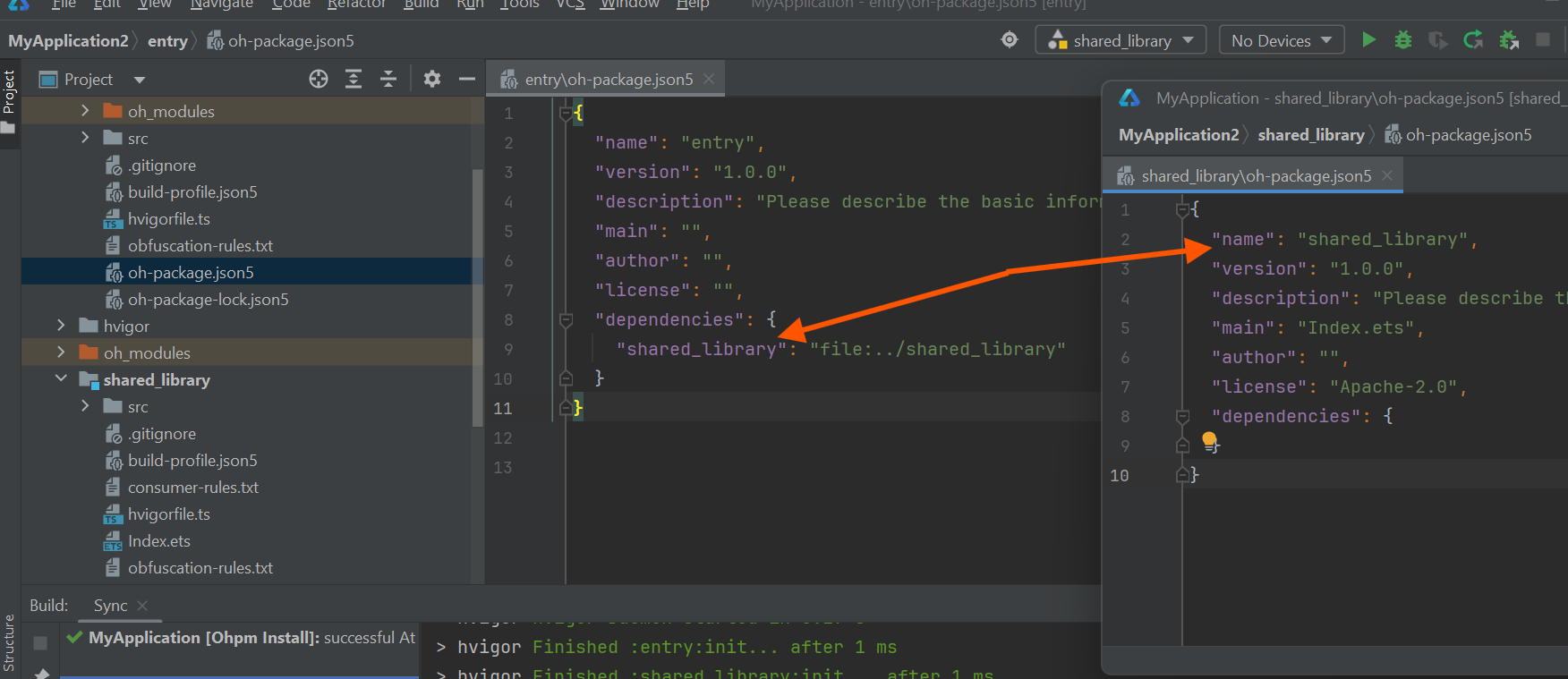Click the yellow lightbulb intention icon
Viewport: 1568px width, 679px height.
click(1209, 440)
